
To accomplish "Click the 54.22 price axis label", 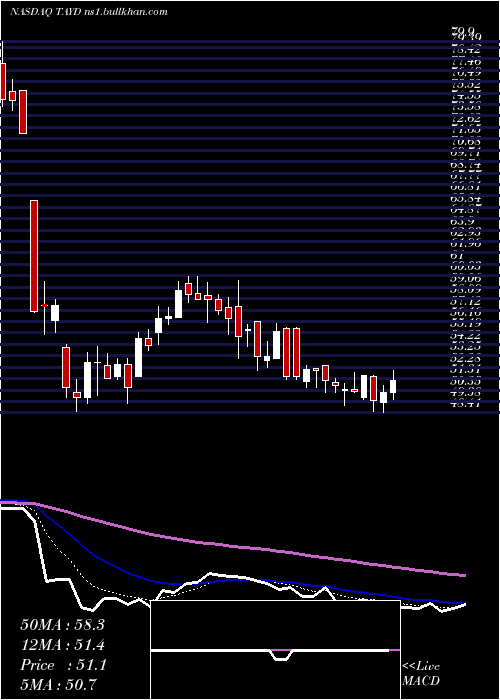I will pos(465,336).
